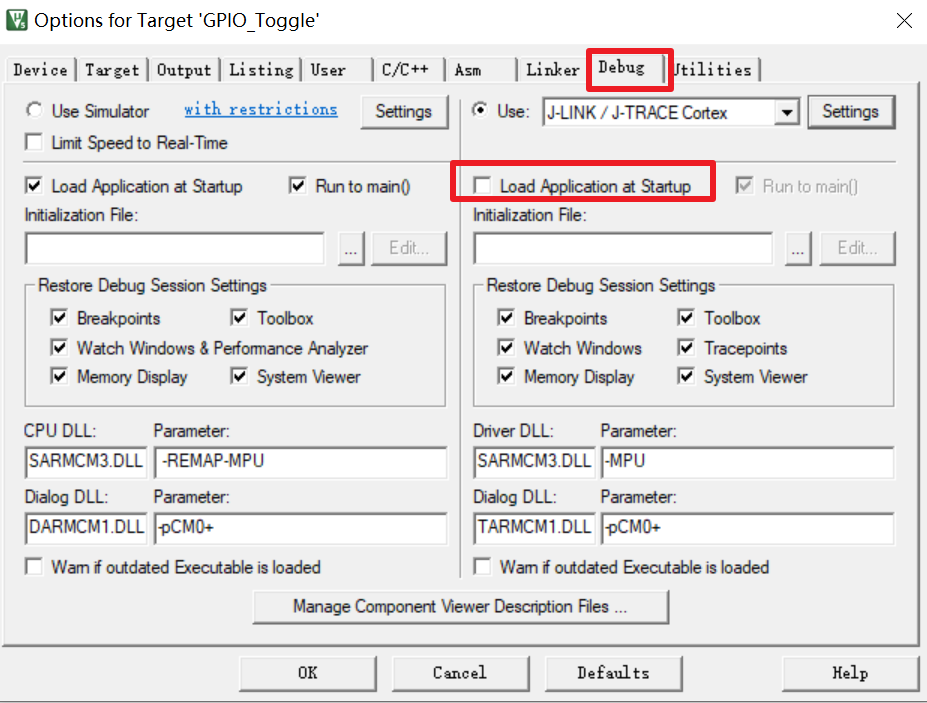The image size is (927, 703).
Task: Edit the simulator -pCM0+ parameter field
Action: [x=301, y=527]
